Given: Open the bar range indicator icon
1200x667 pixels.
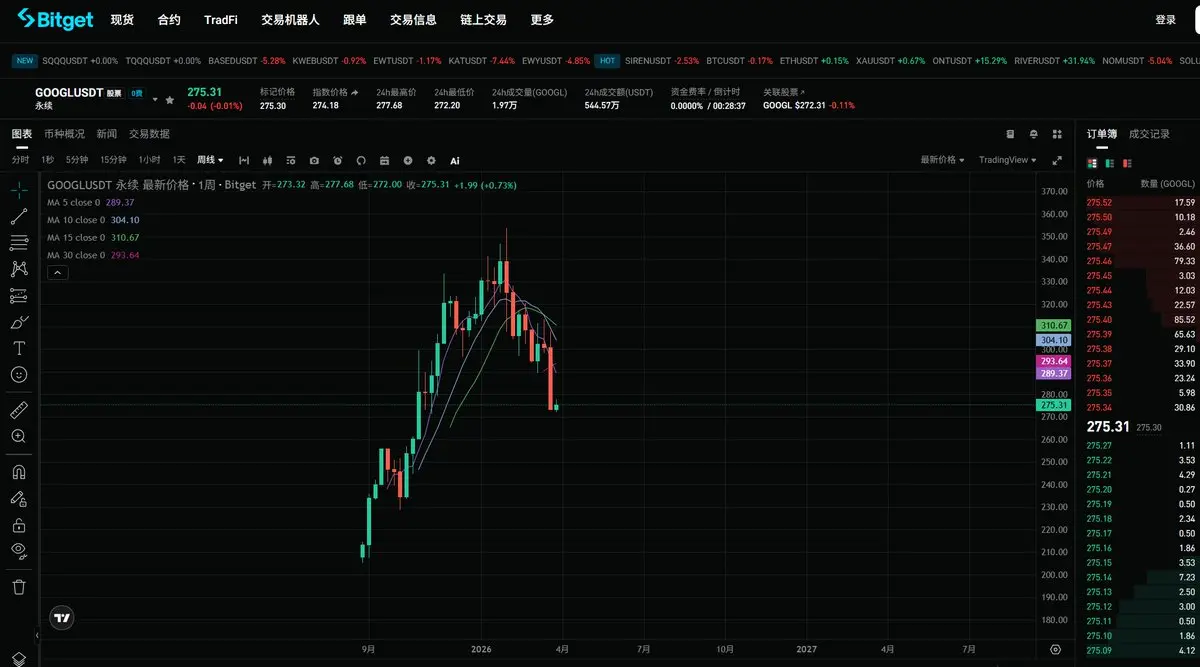Looking at the screenshot, I should [244, 160].
